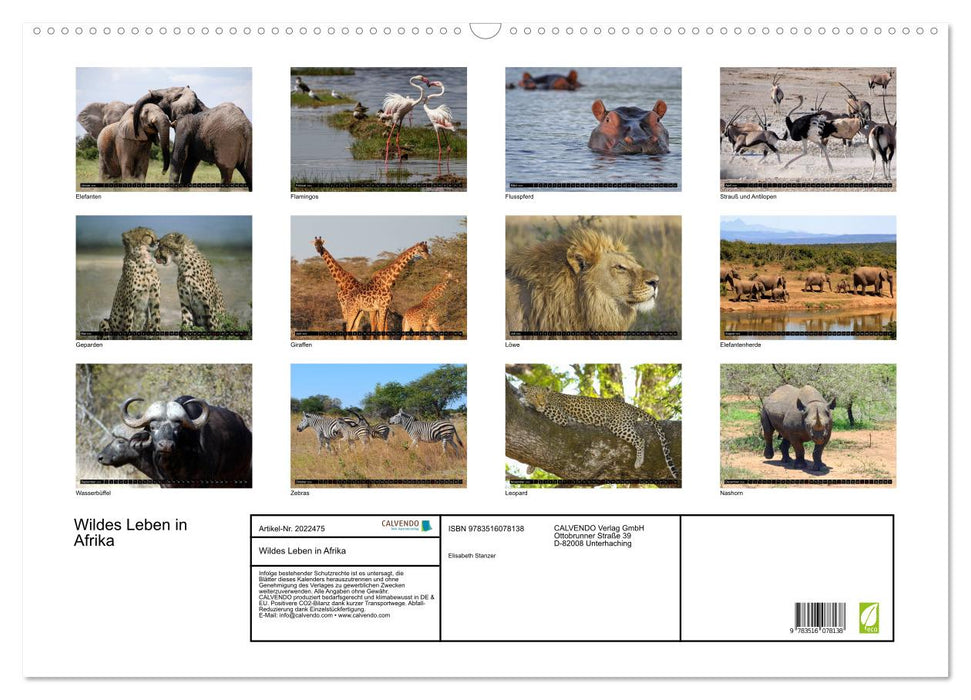The image size is (971, 700).
Task: Select the Elefantenherde photo
Action: (808, 276)
